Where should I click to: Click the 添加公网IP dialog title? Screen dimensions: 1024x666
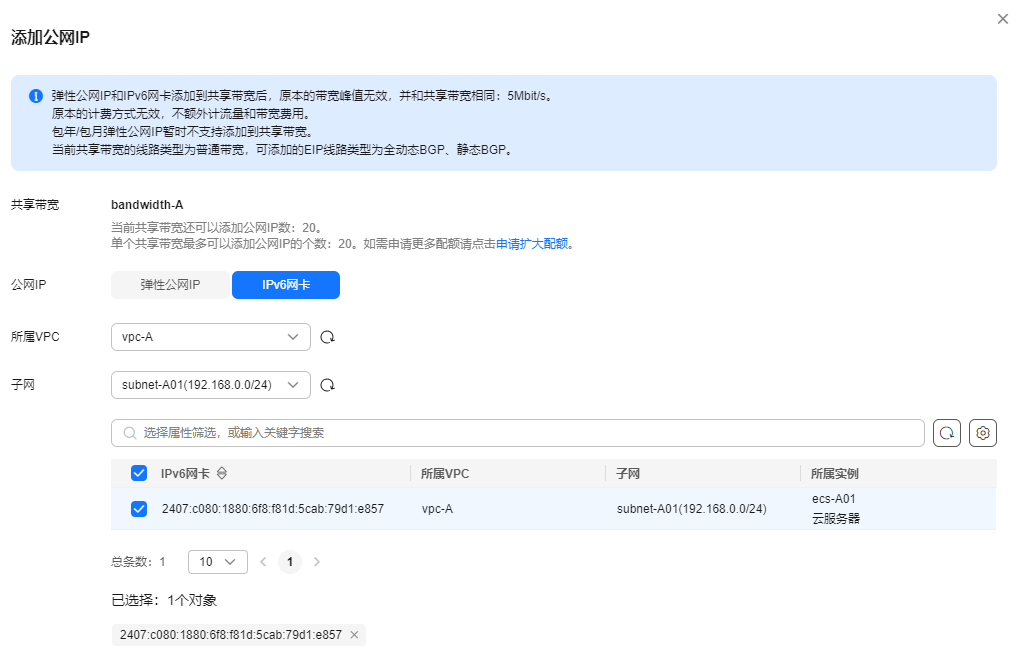[x=50, y=37]
